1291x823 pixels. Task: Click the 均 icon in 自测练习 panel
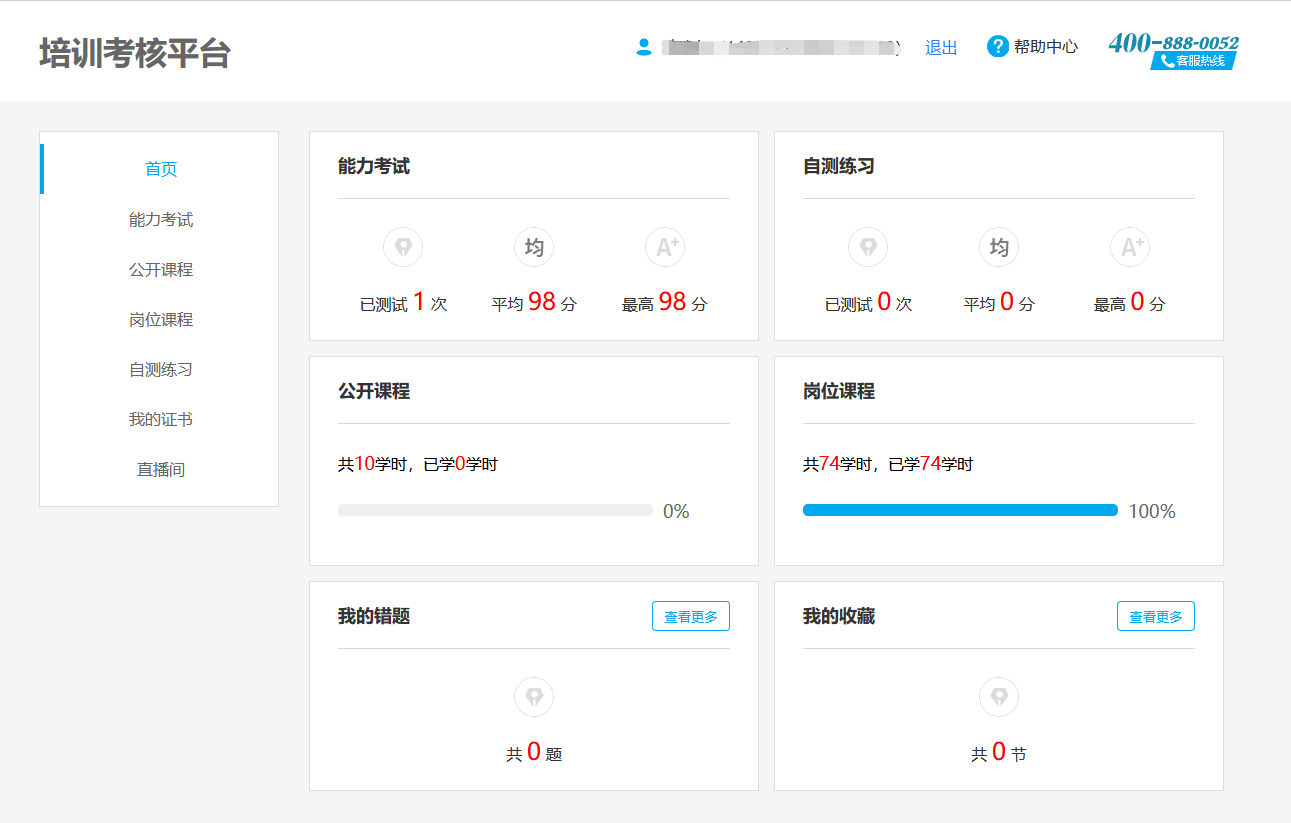pyautogui.click(x=998, y=247)
